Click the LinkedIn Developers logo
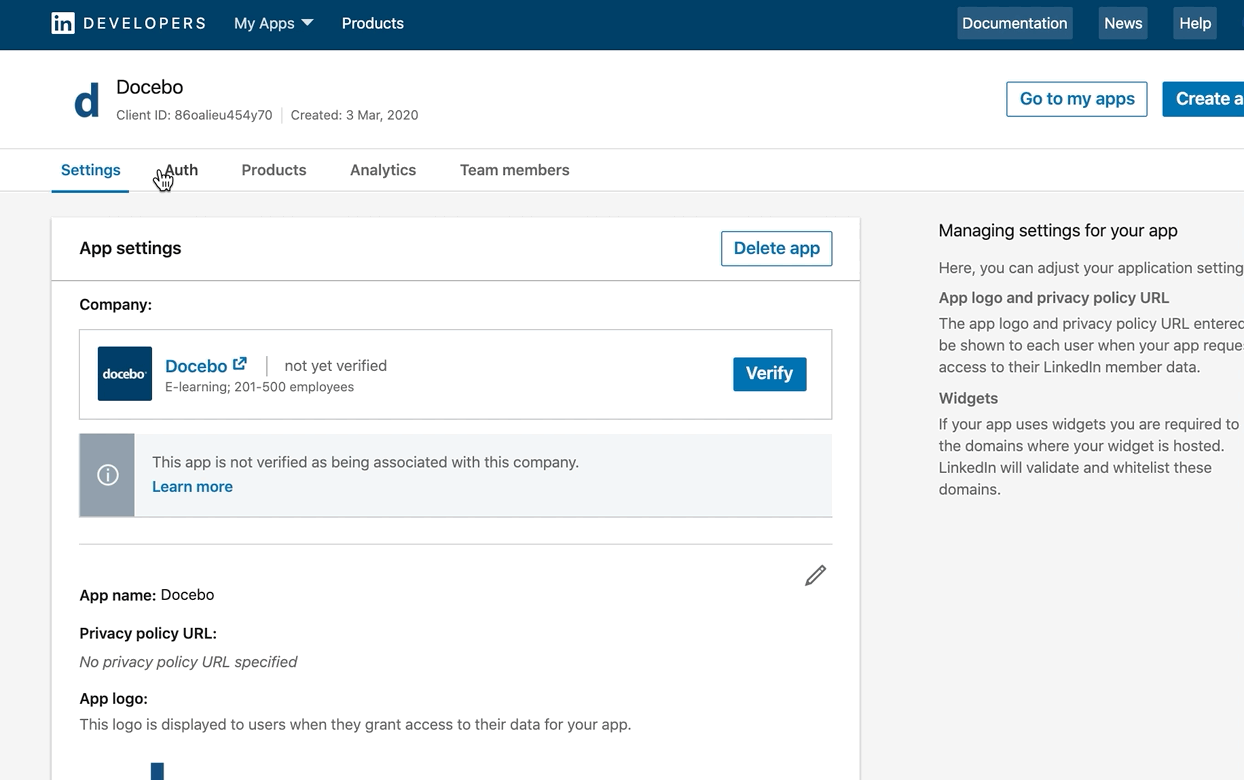This screenshot has height=780, width=1244. [x=128, y=23]
